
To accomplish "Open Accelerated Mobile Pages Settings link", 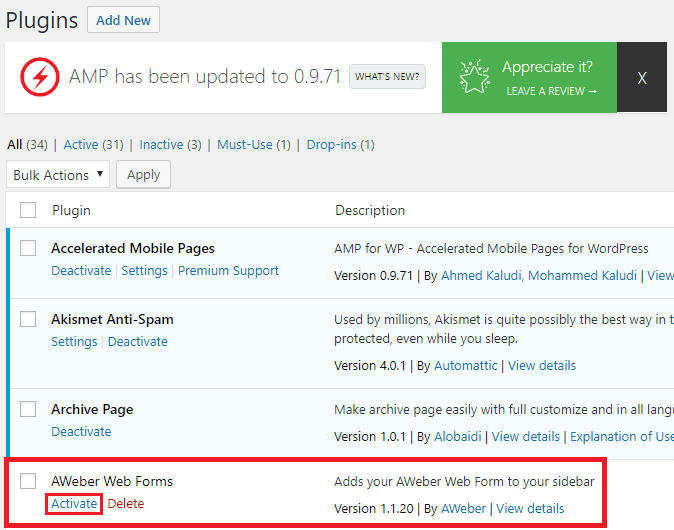I will (144, 270).
